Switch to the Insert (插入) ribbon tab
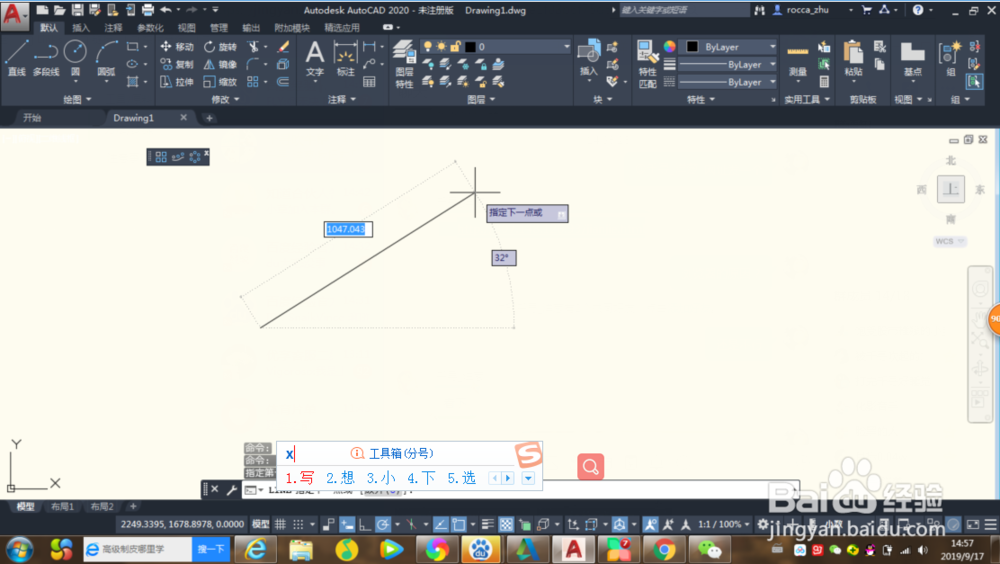 [x=81, y=27]
